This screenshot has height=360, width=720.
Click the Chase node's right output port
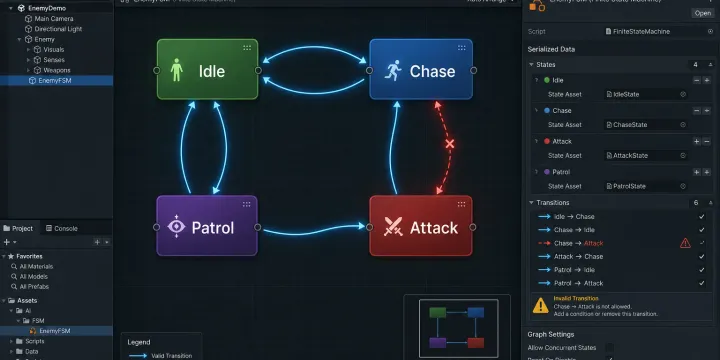coord(473,70)
